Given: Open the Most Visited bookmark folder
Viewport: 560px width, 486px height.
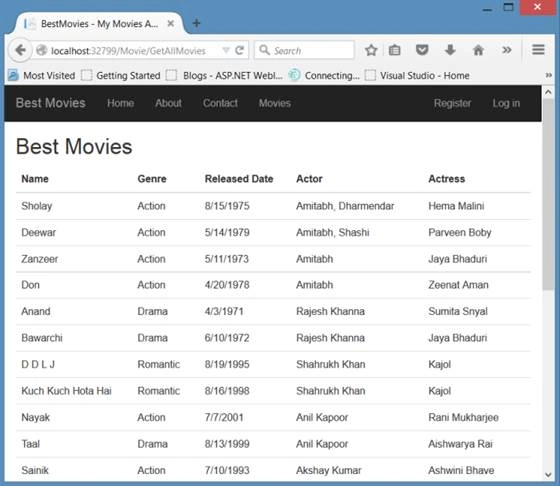Looking at the screenshot, I should [42, 75].
